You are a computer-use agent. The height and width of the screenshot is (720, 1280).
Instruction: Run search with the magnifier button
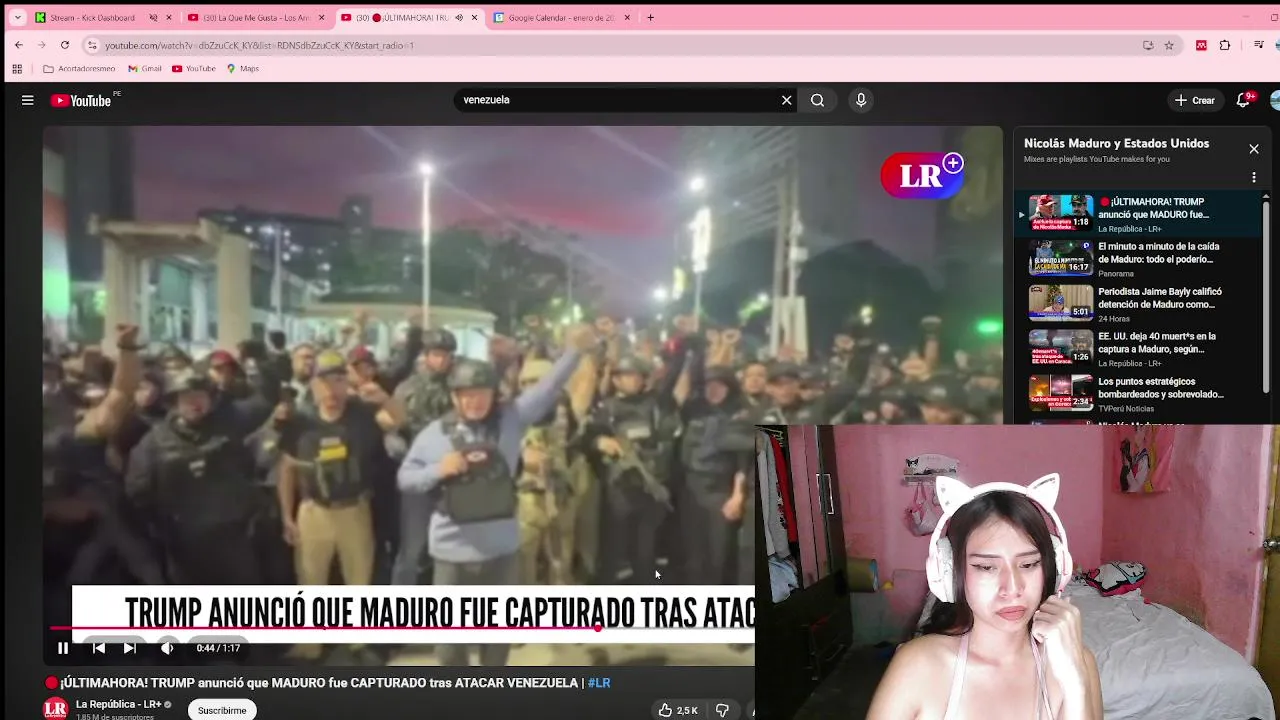pyautogui.click(x=817, y=100)
